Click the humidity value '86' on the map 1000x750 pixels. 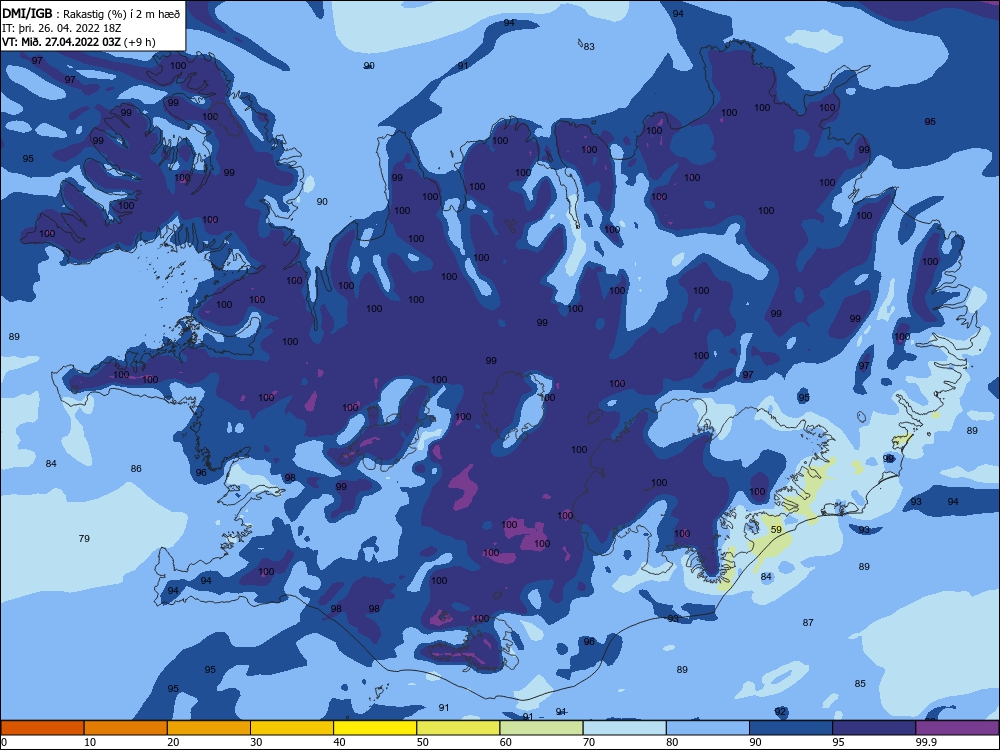[x=136, y=468]
